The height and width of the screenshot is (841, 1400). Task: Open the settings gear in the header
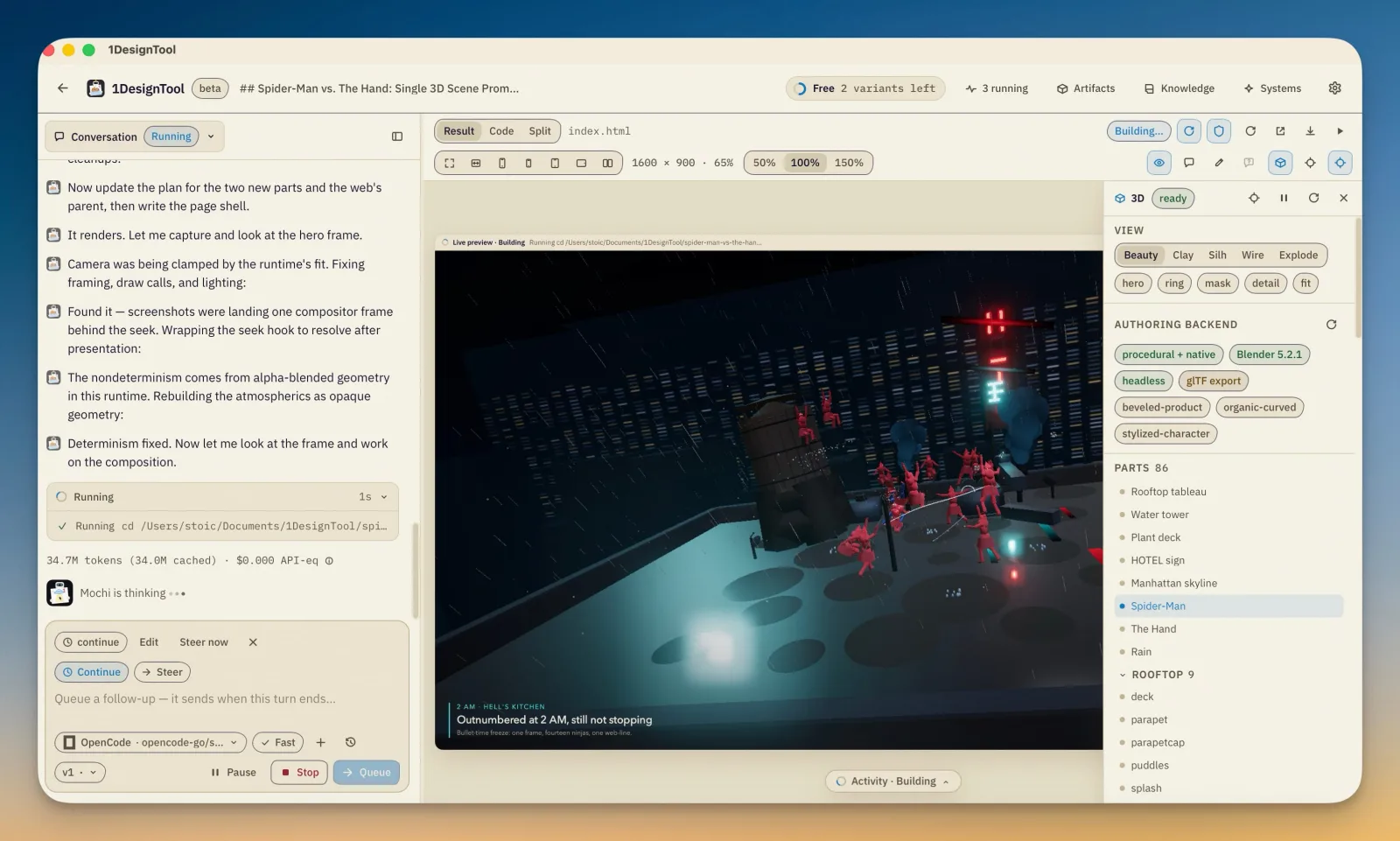[x=1334, y=88]
